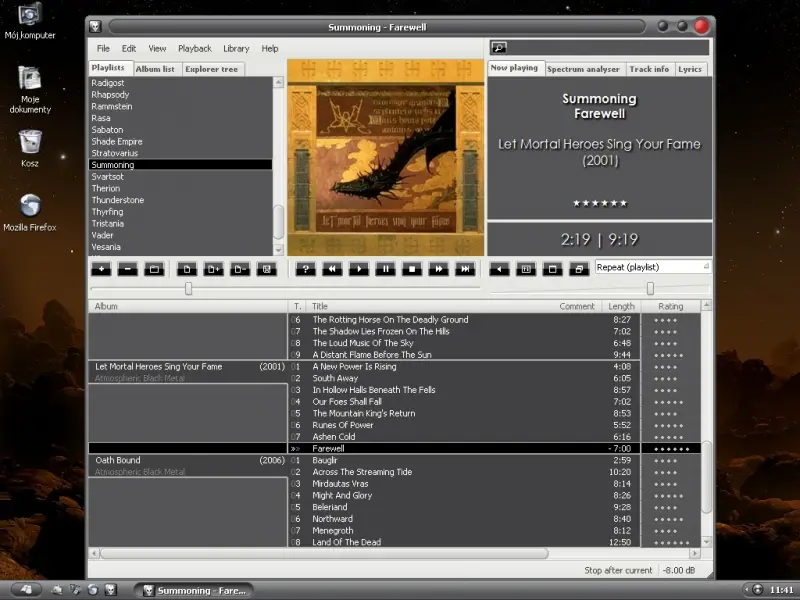Switch to the Explorer tree tab

pyautogui.click(x=212, y=69)
